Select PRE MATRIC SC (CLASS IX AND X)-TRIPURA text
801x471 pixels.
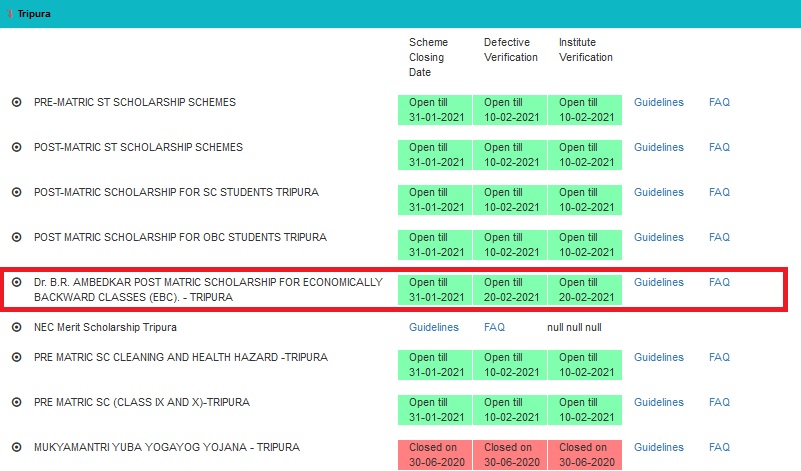(142, 402)
